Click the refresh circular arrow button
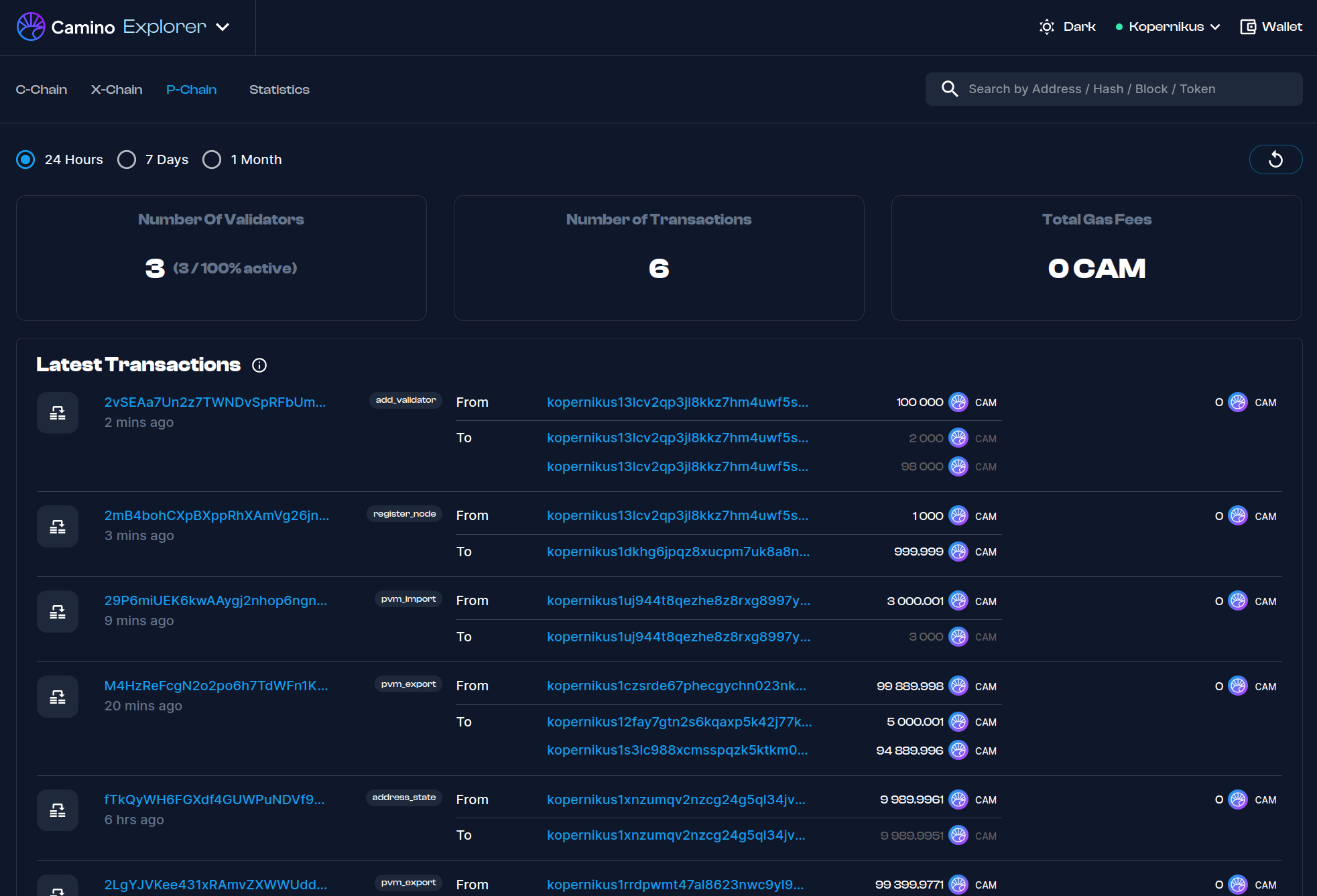The height and width of the screenshot is (896, 1317). [1275, 159]
